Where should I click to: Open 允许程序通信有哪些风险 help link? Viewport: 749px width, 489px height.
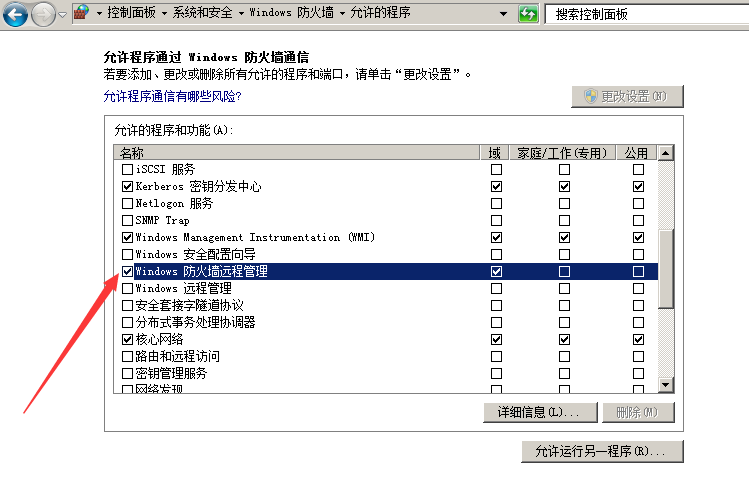[172, 97]
